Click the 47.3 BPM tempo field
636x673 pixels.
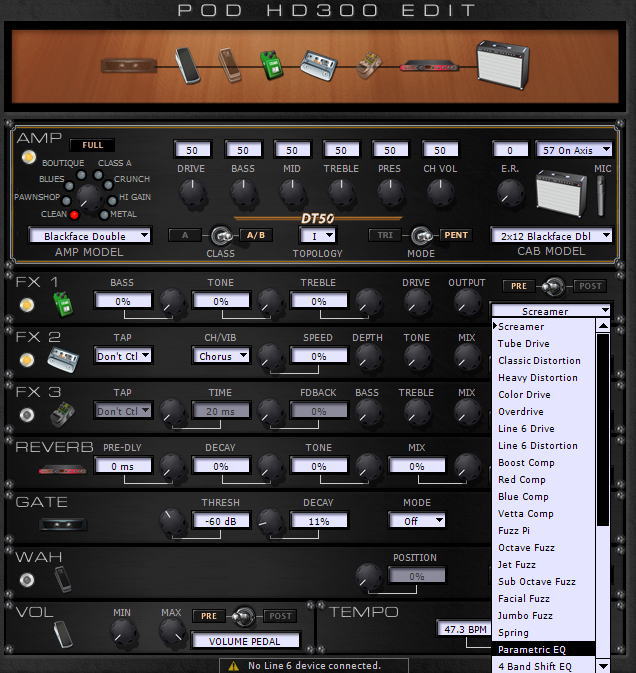coord(465,629)
